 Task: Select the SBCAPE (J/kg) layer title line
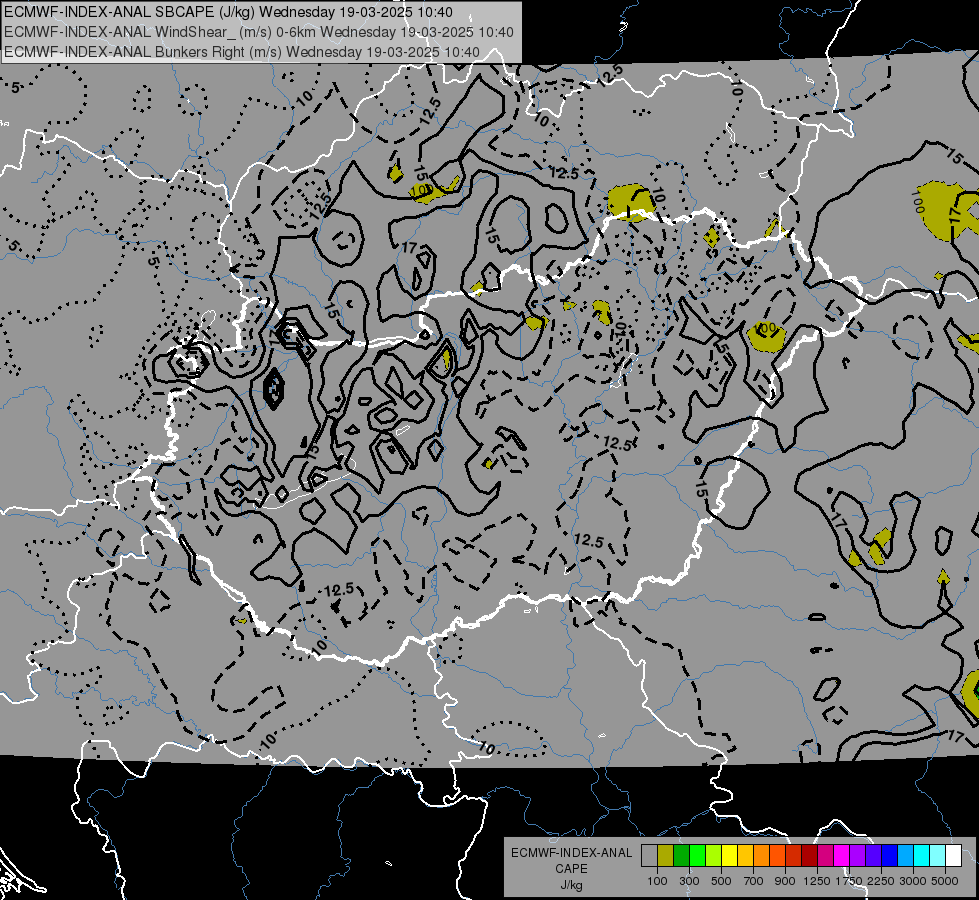pos(229,12)
